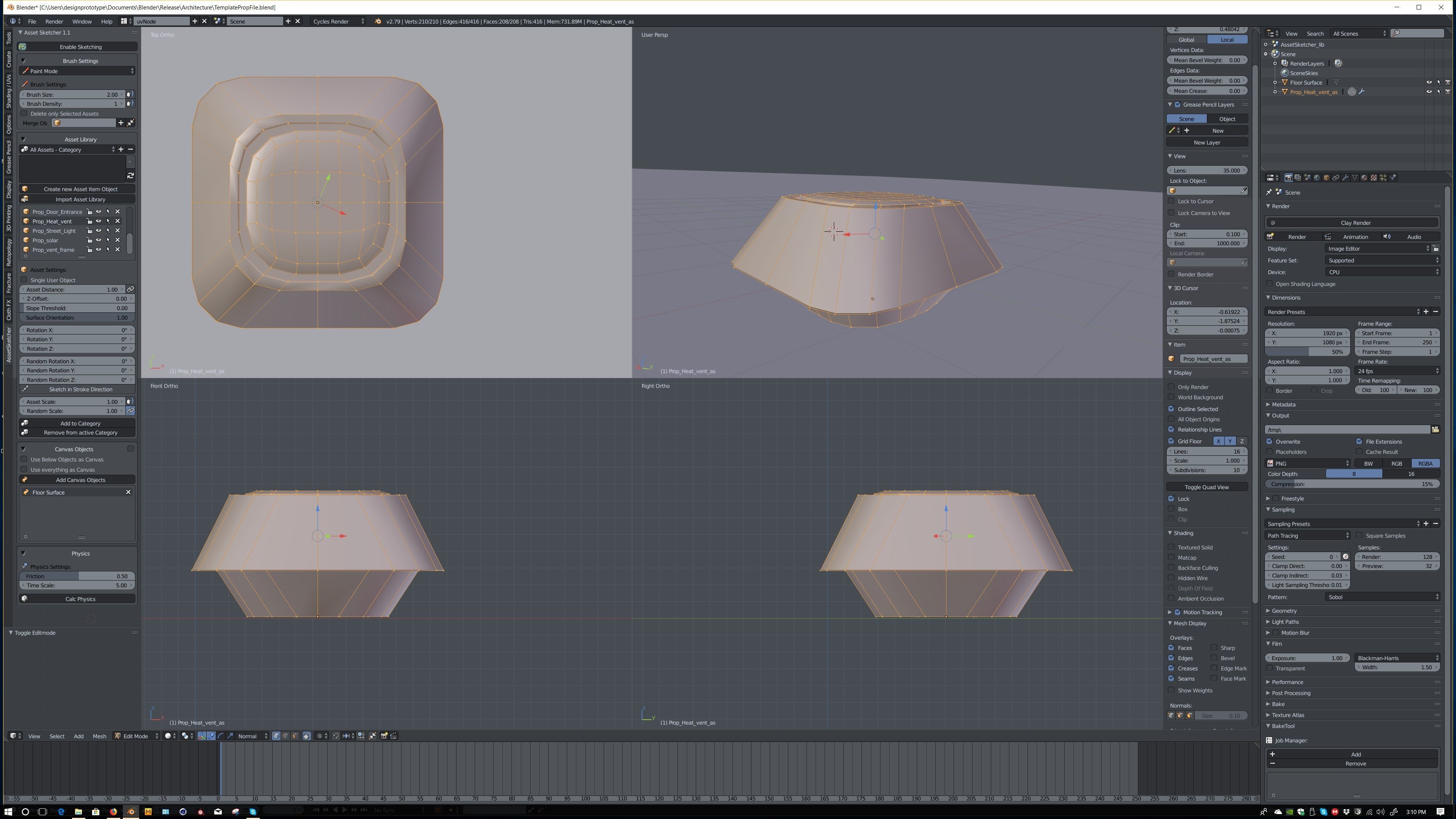The height and width of the screenshot is (819, 1456).
Task: Open the Render menu in top bar
Action: (54, 22)
